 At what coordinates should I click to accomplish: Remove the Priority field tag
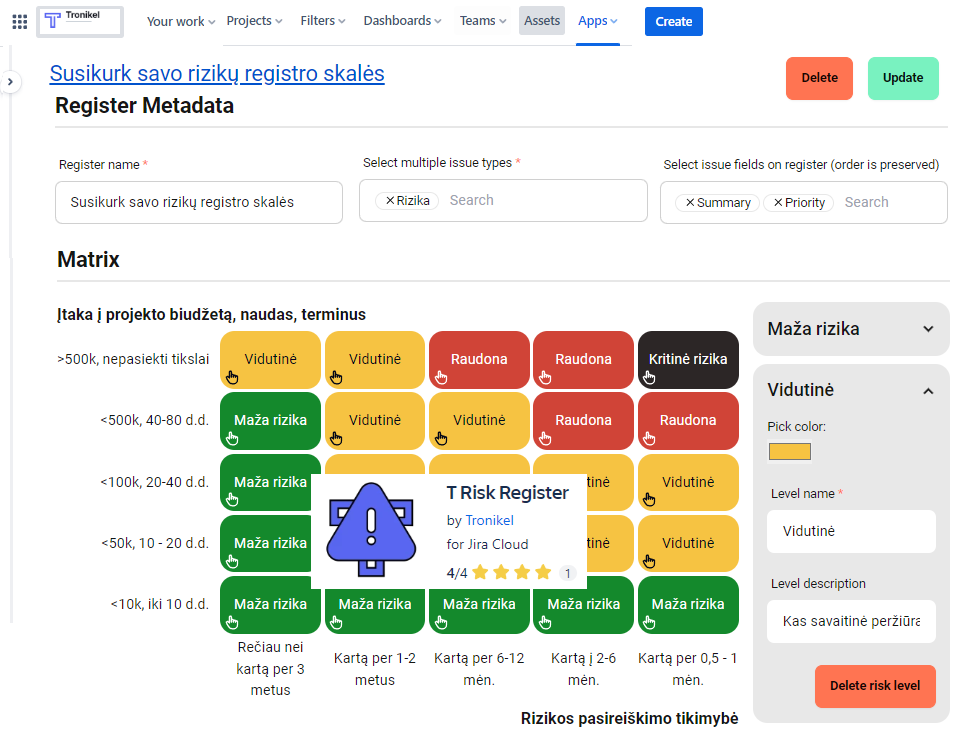pyautogui.click(x=778, y=202)
